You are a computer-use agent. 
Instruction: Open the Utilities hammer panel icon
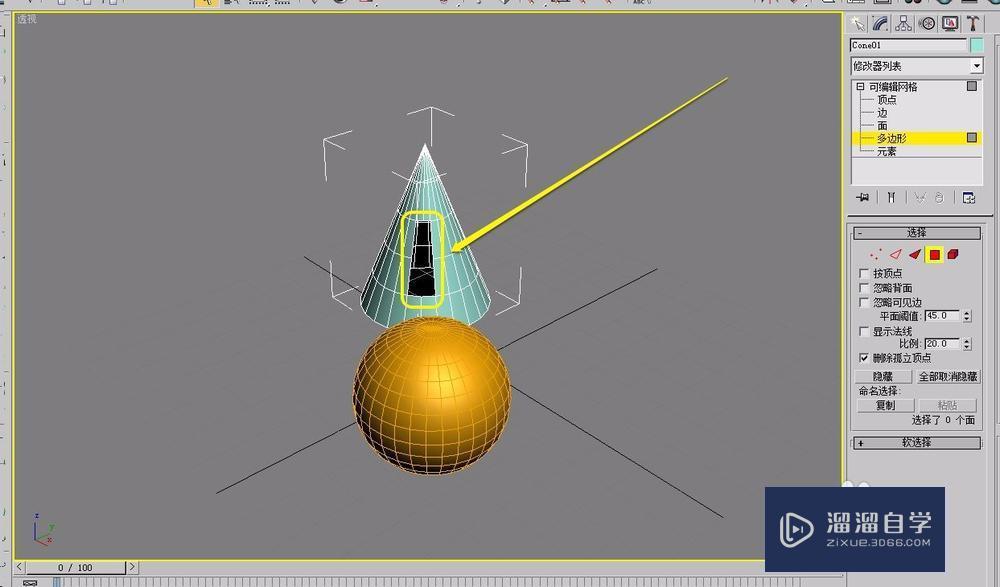[973, 23]
